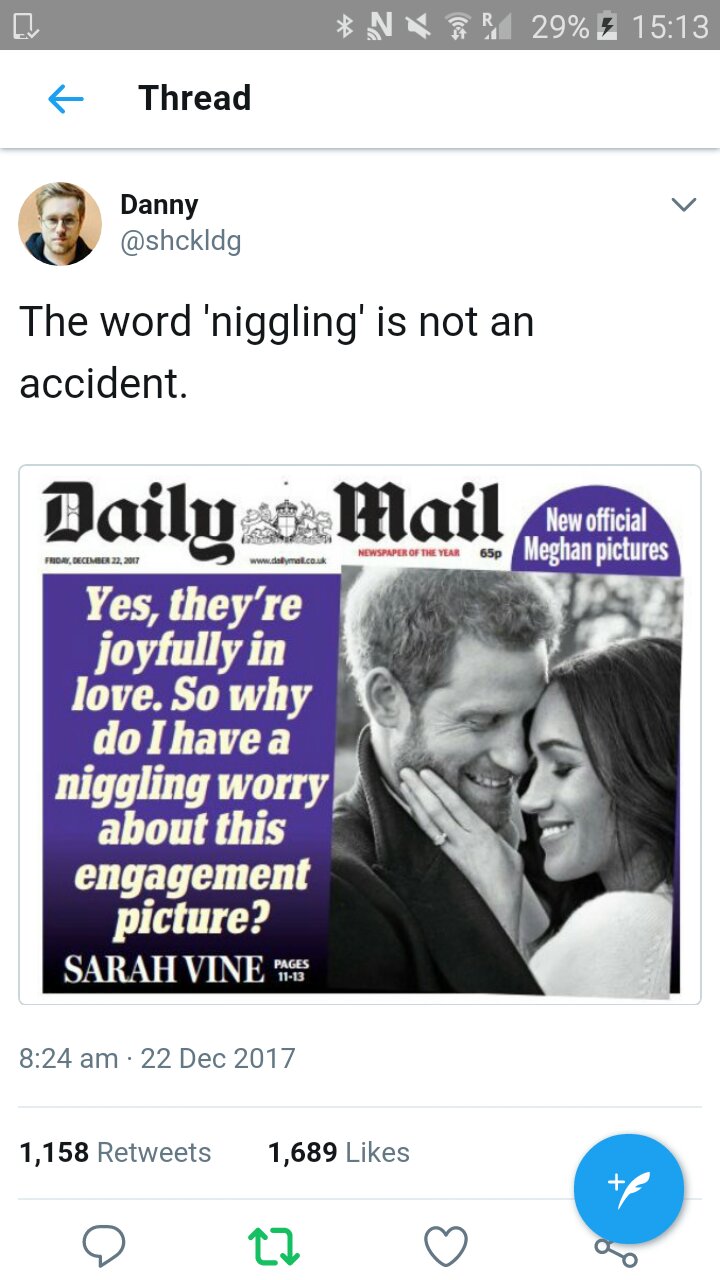Tap the tweet text about 'niggling'
The image size is (720, 1280).
pos(277,352)
